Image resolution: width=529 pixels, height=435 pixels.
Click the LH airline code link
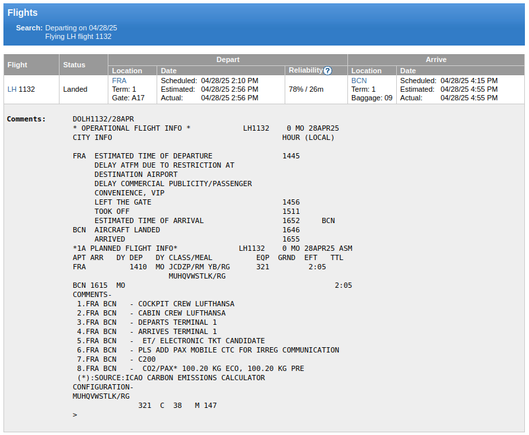pos(12,89)
